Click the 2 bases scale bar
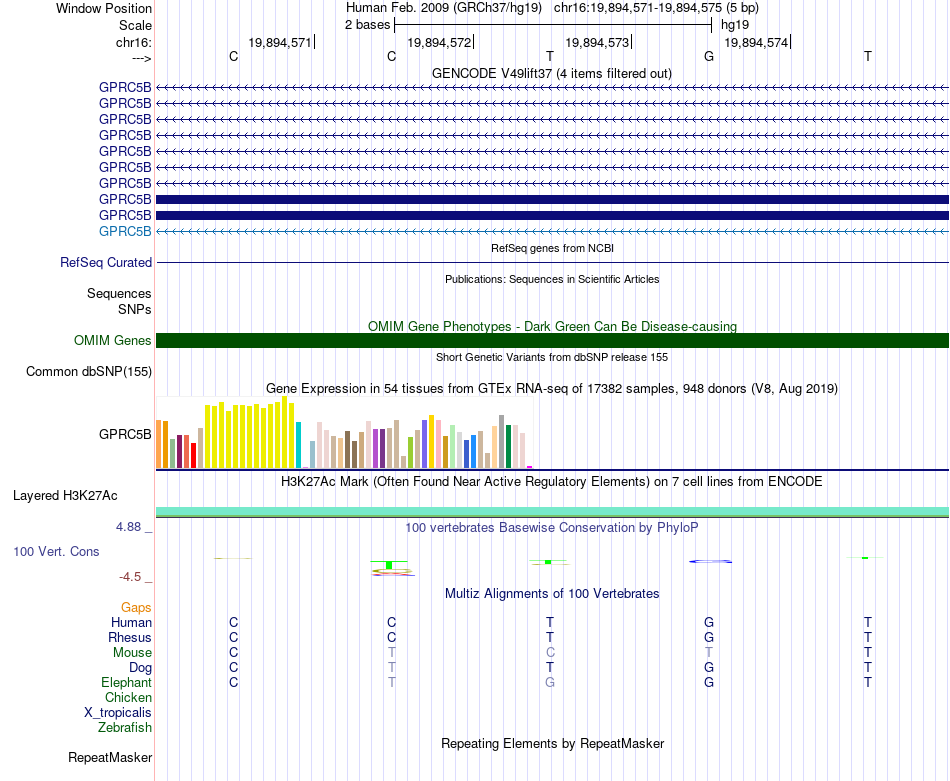 pos(553,25)
